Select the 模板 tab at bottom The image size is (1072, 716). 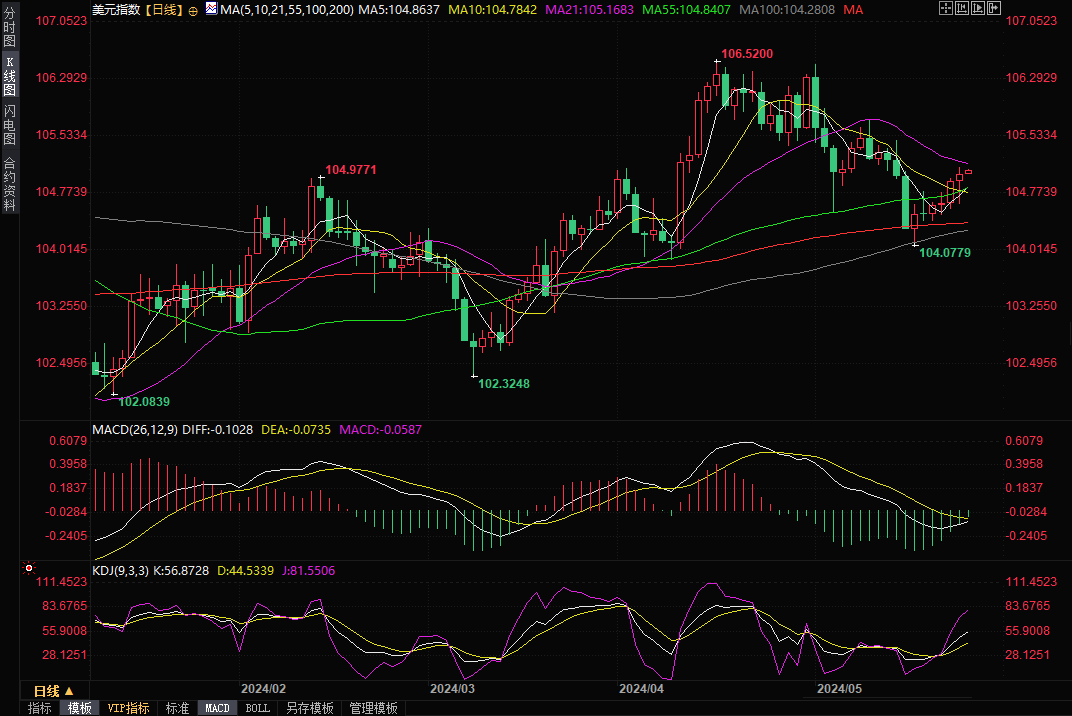point(80,708)
